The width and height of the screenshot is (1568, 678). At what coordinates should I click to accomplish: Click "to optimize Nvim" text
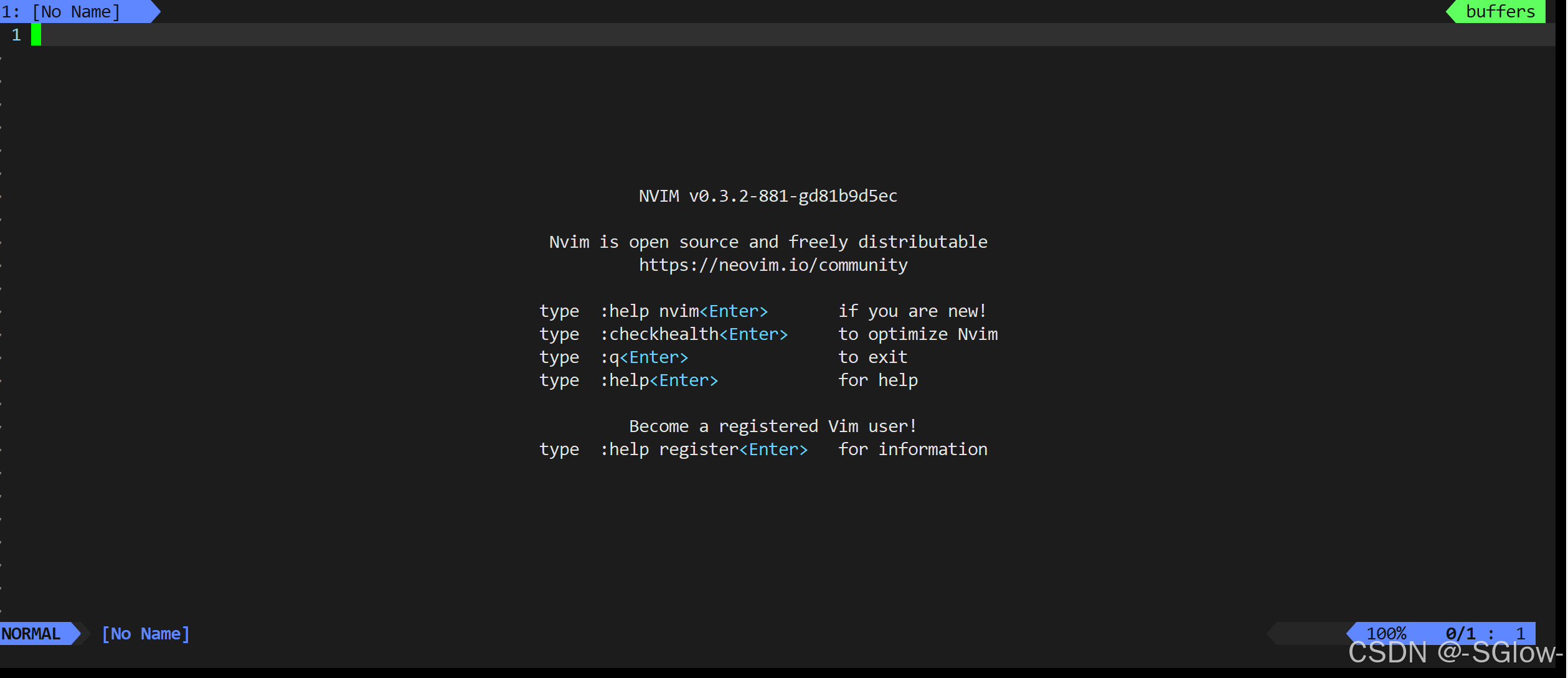[x=918, y=334]
